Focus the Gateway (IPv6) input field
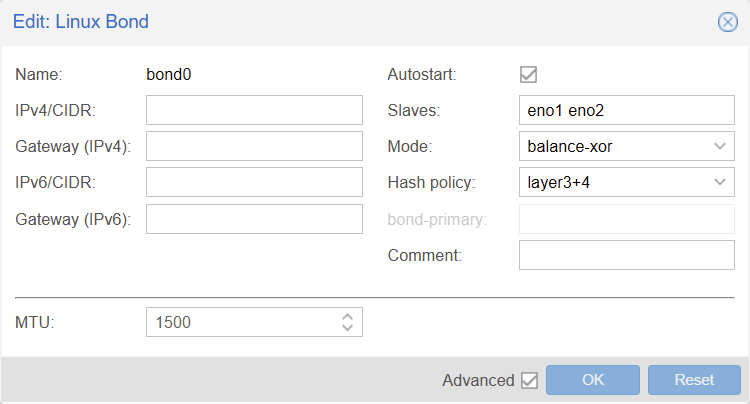Viewport: 750px width, 404px height. click(x=254, y=219)
